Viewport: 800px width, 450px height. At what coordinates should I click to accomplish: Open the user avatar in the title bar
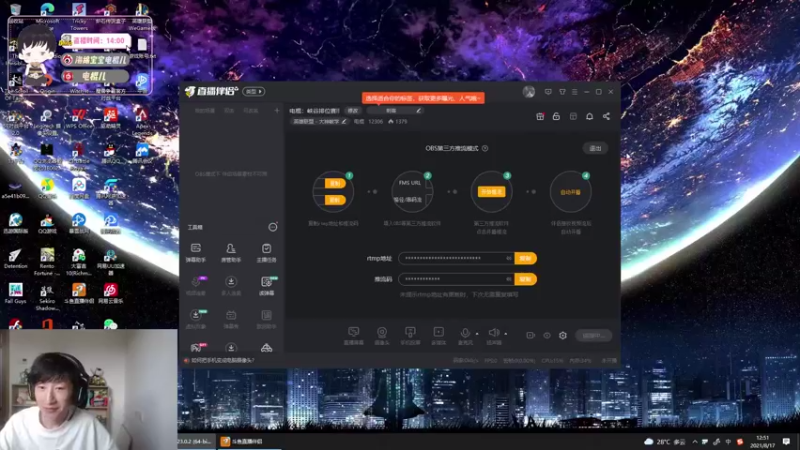tap(529, 92)
